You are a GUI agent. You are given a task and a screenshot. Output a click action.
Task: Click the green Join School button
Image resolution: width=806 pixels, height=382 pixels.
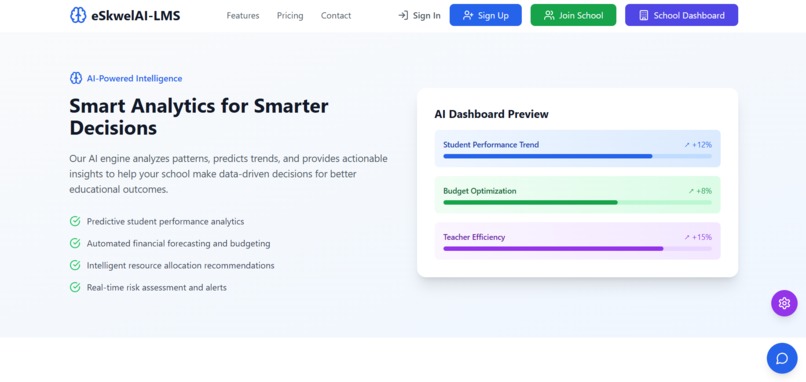point(573,15)
